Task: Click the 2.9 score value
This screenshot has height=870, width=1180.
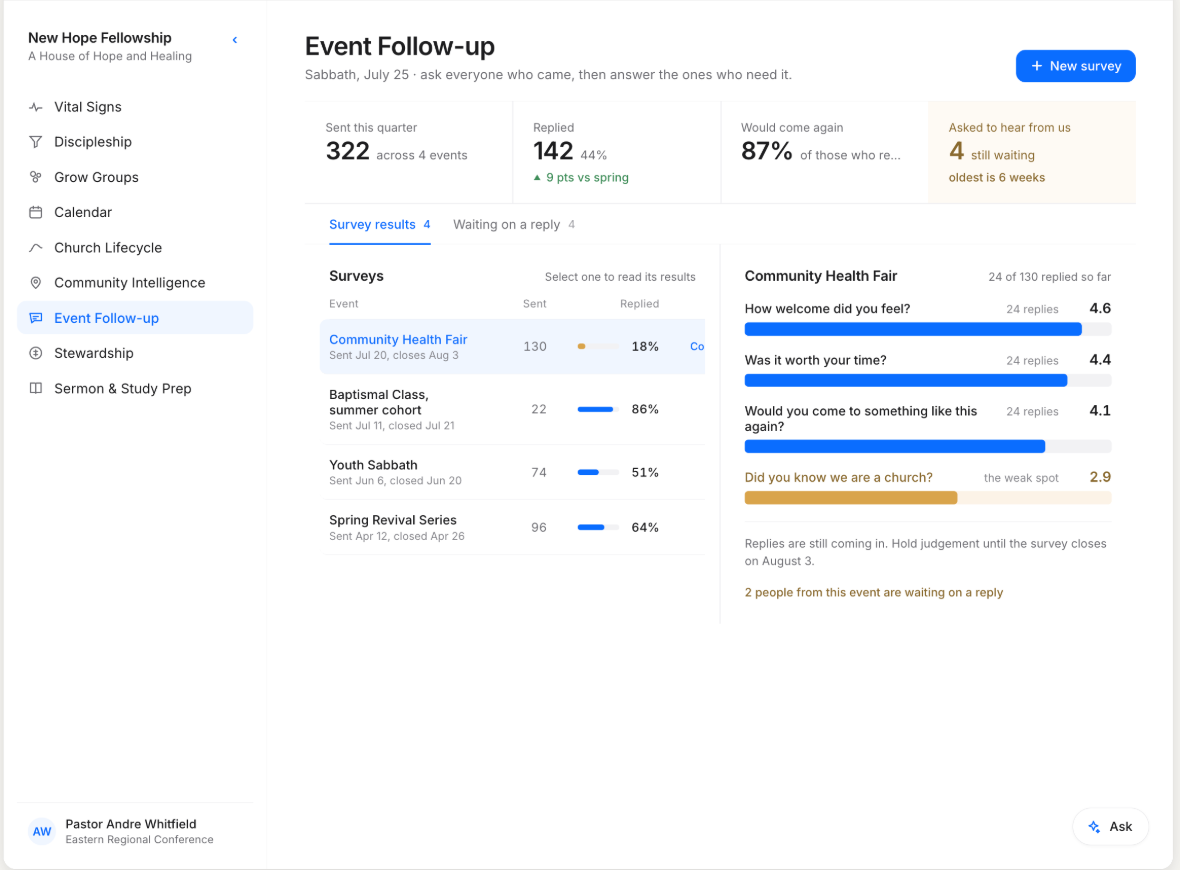Action: point(1100,477)
